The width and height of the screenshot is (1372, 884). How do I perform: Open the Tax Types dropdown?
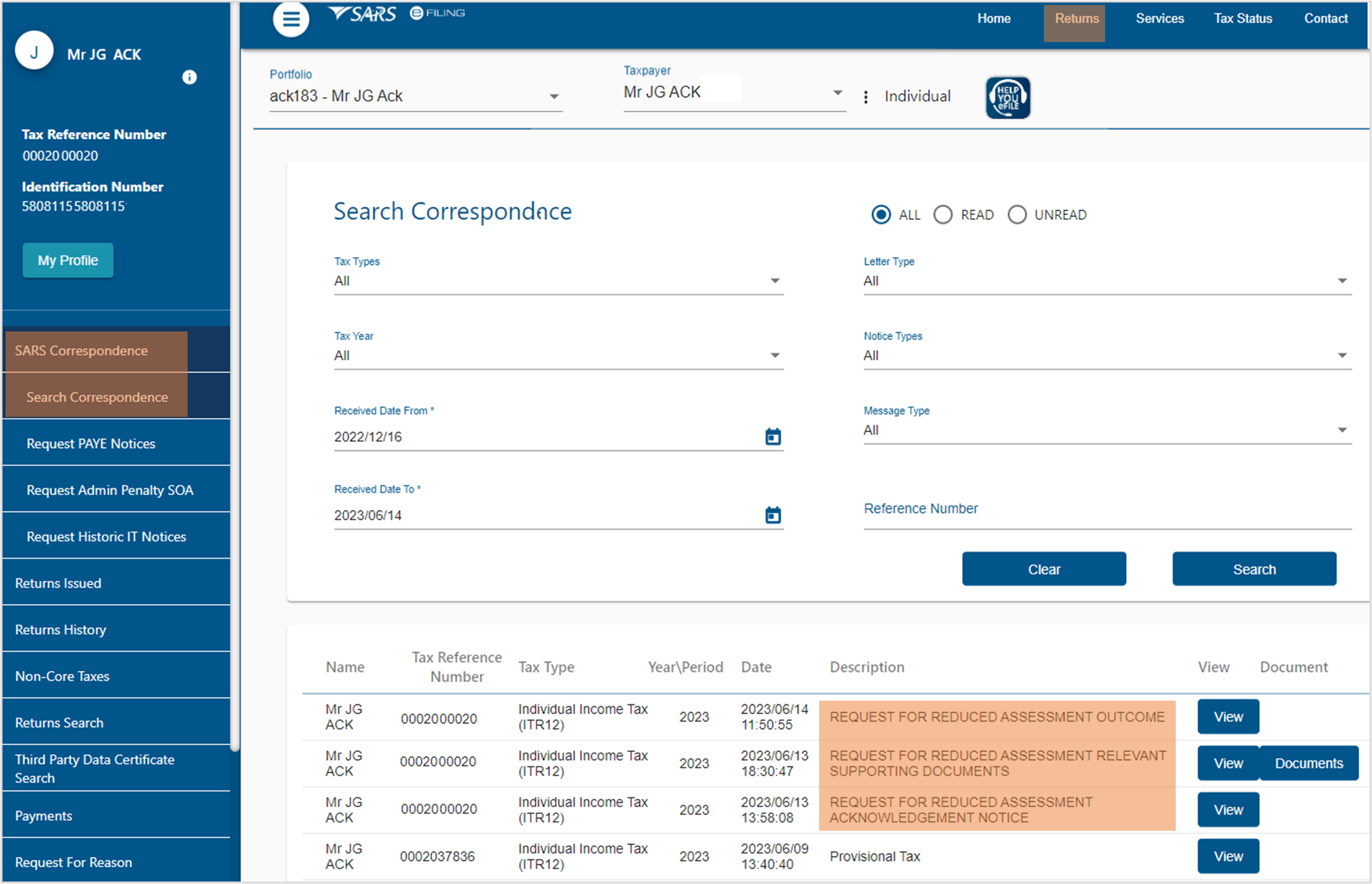pos(558,281)
